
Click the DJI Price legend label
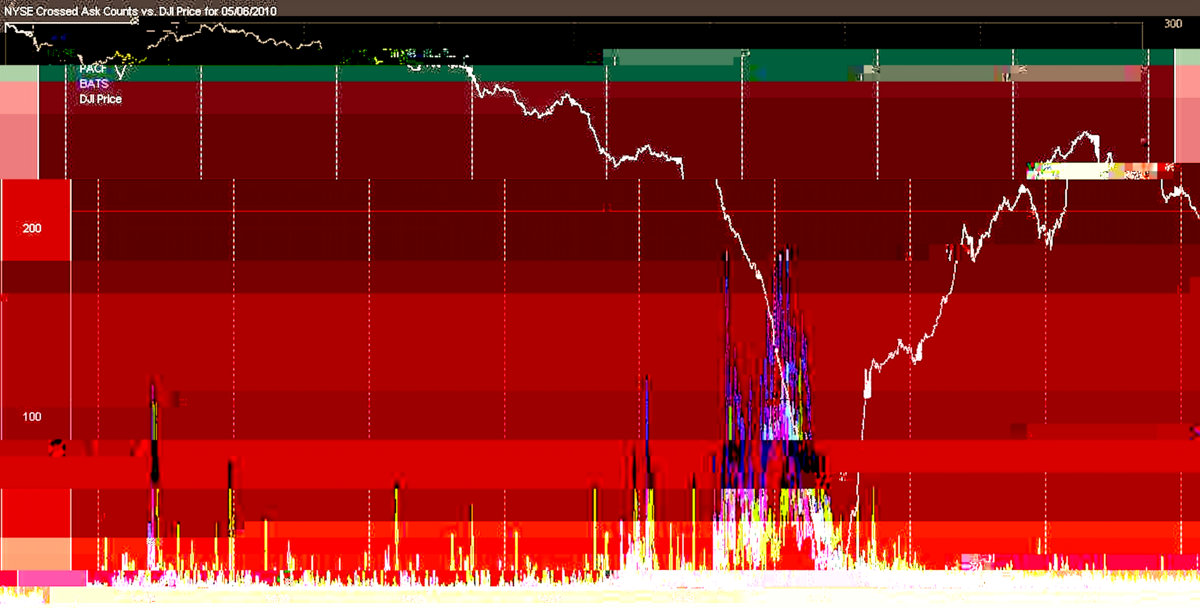100,99
